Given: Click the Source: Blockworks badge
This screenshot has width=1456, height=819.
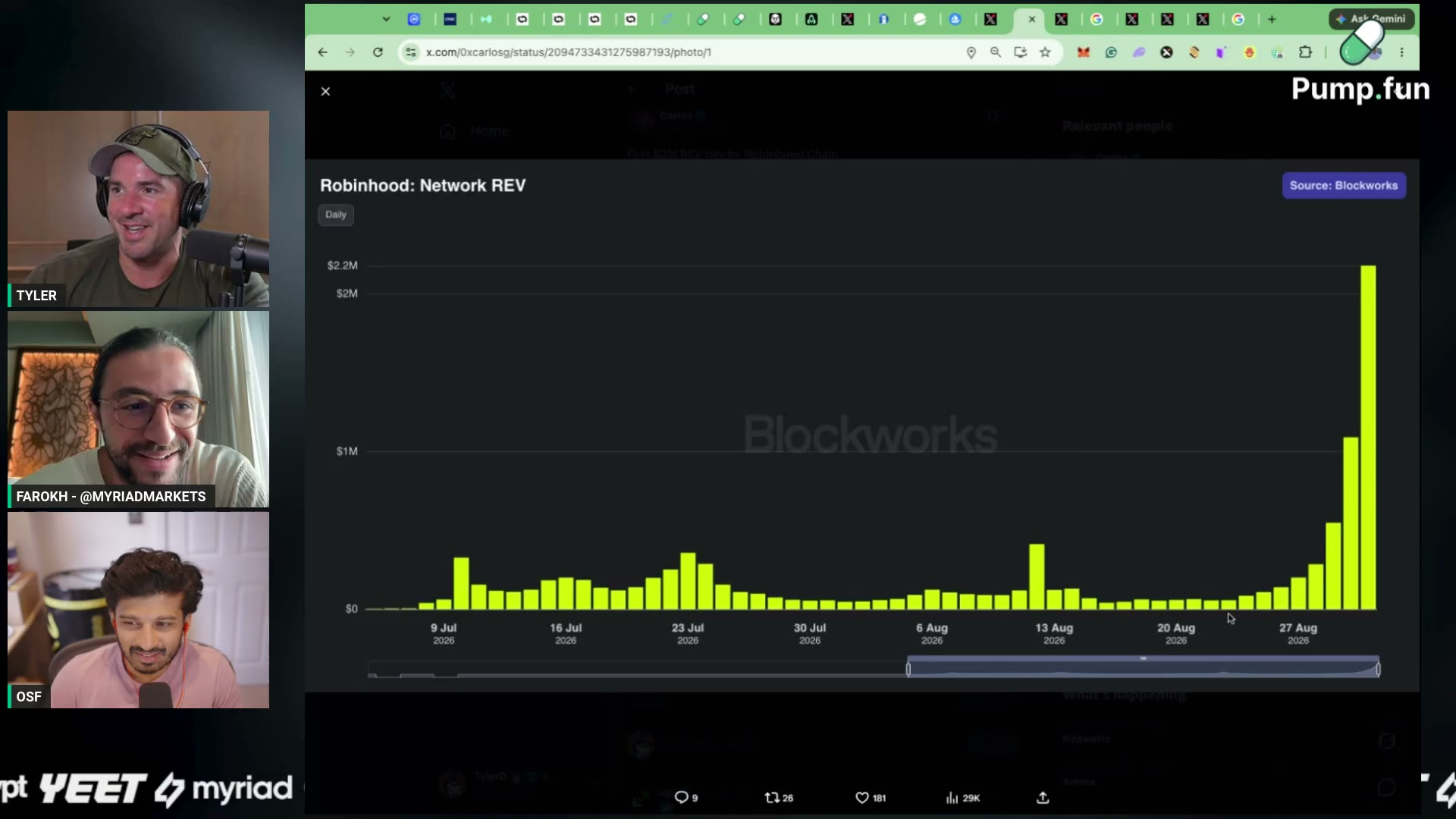Looking at the screenshot, I should coord(1344,186).
